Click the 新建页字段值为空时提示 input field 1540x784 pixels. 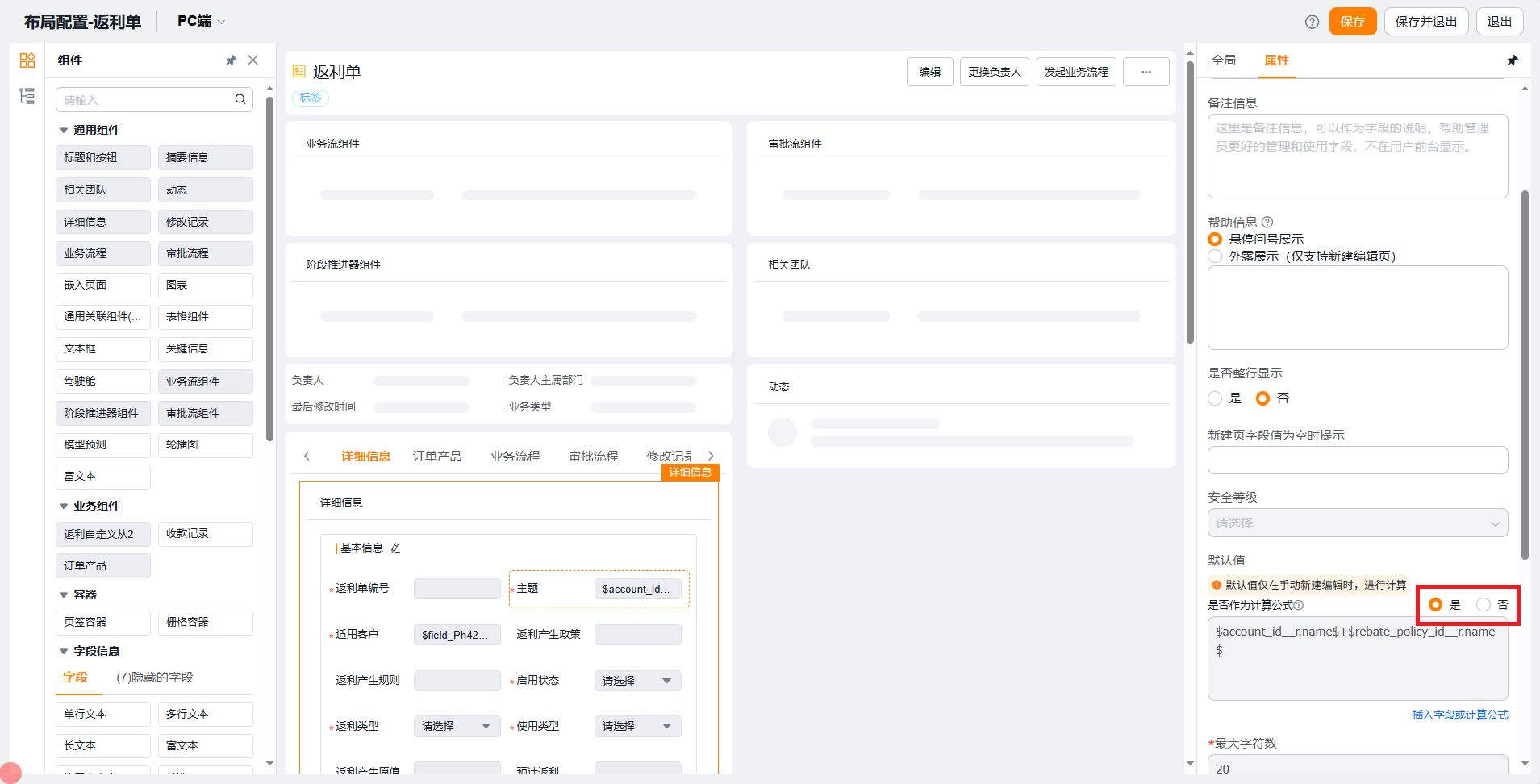click(x=1357, y=461)
